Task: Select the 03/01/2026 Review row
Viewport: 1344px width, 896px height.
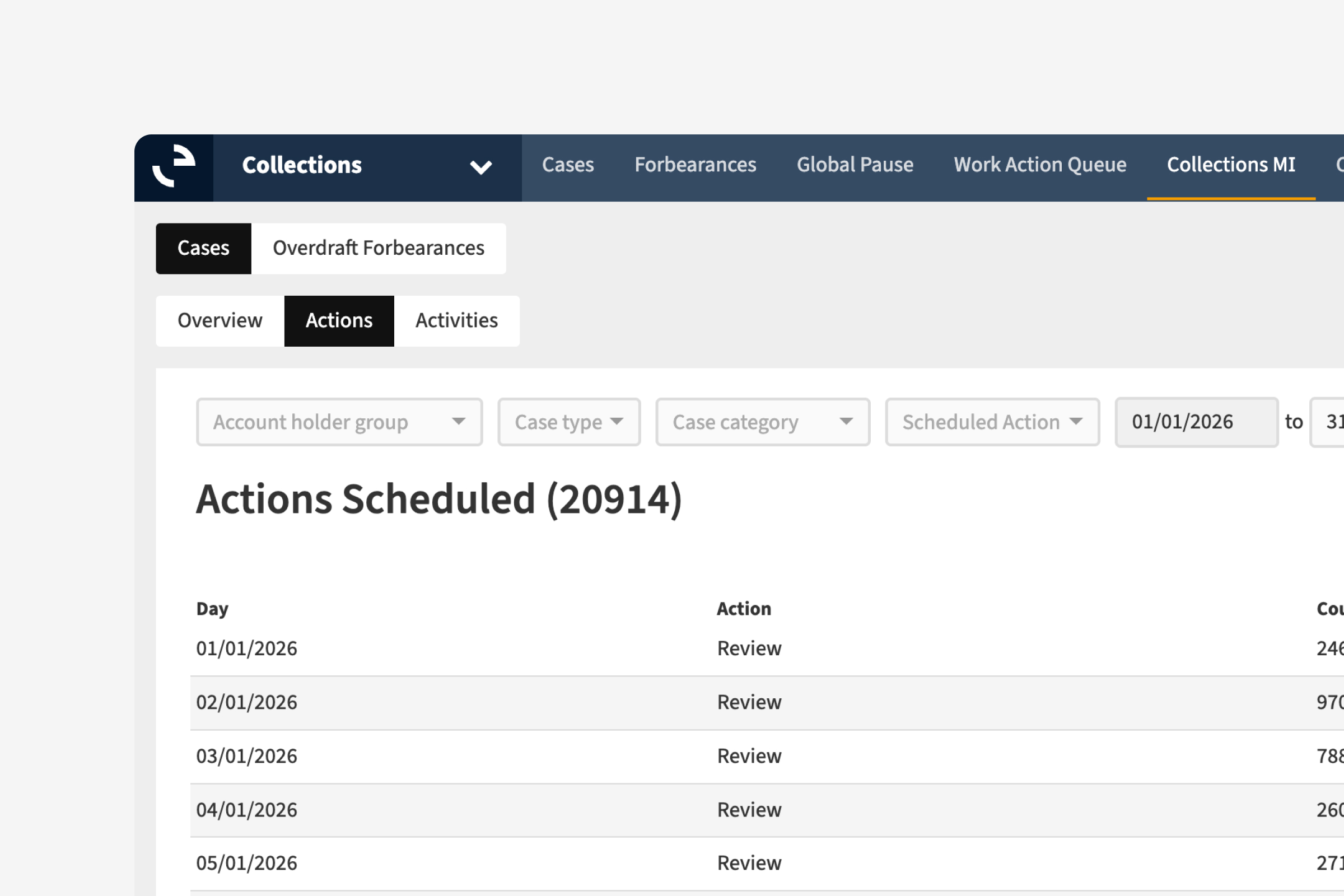Action: click(x=749, y=756)
